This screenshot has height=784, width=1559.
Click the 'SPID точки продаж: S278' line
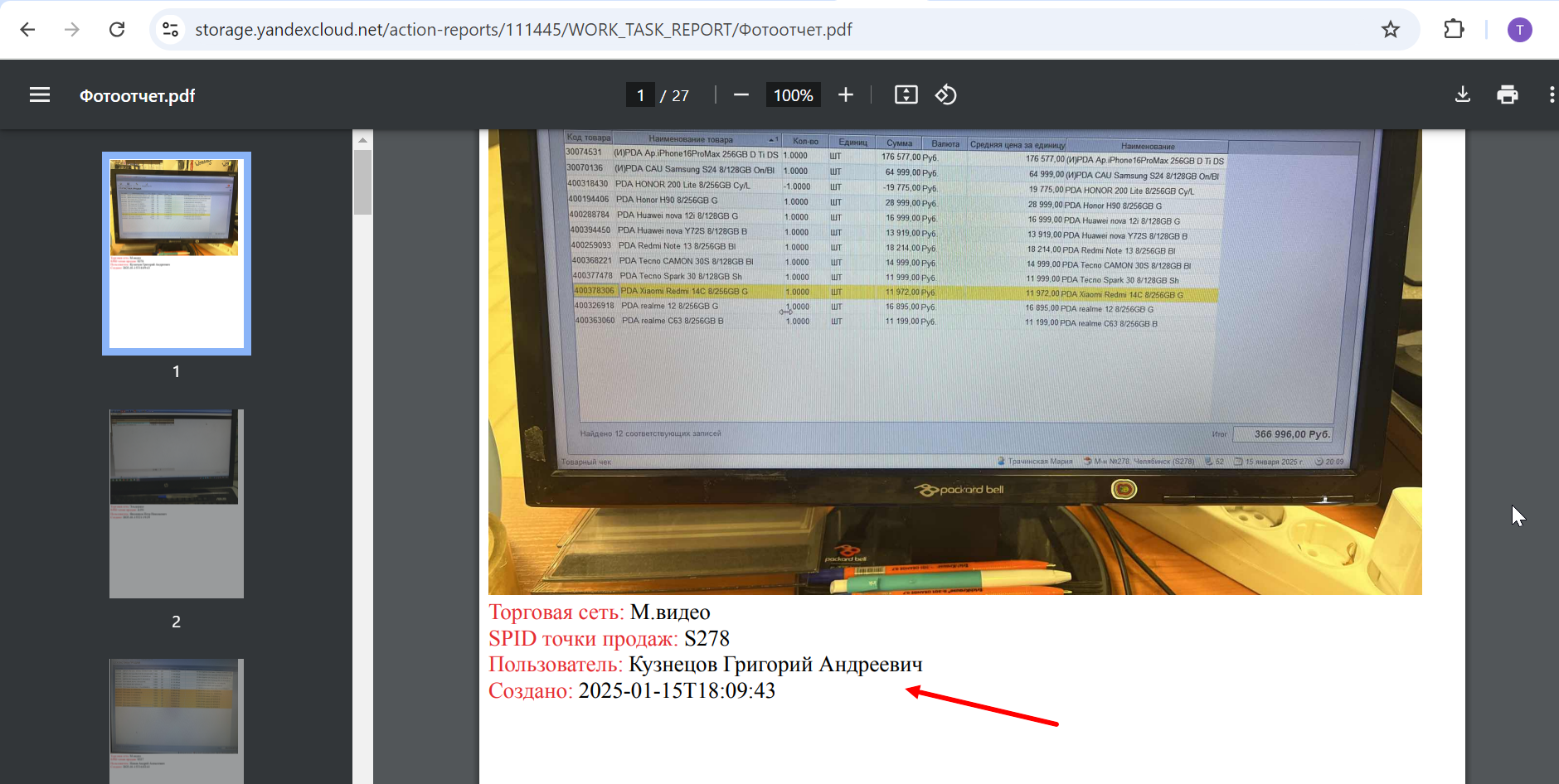(610, 639)
